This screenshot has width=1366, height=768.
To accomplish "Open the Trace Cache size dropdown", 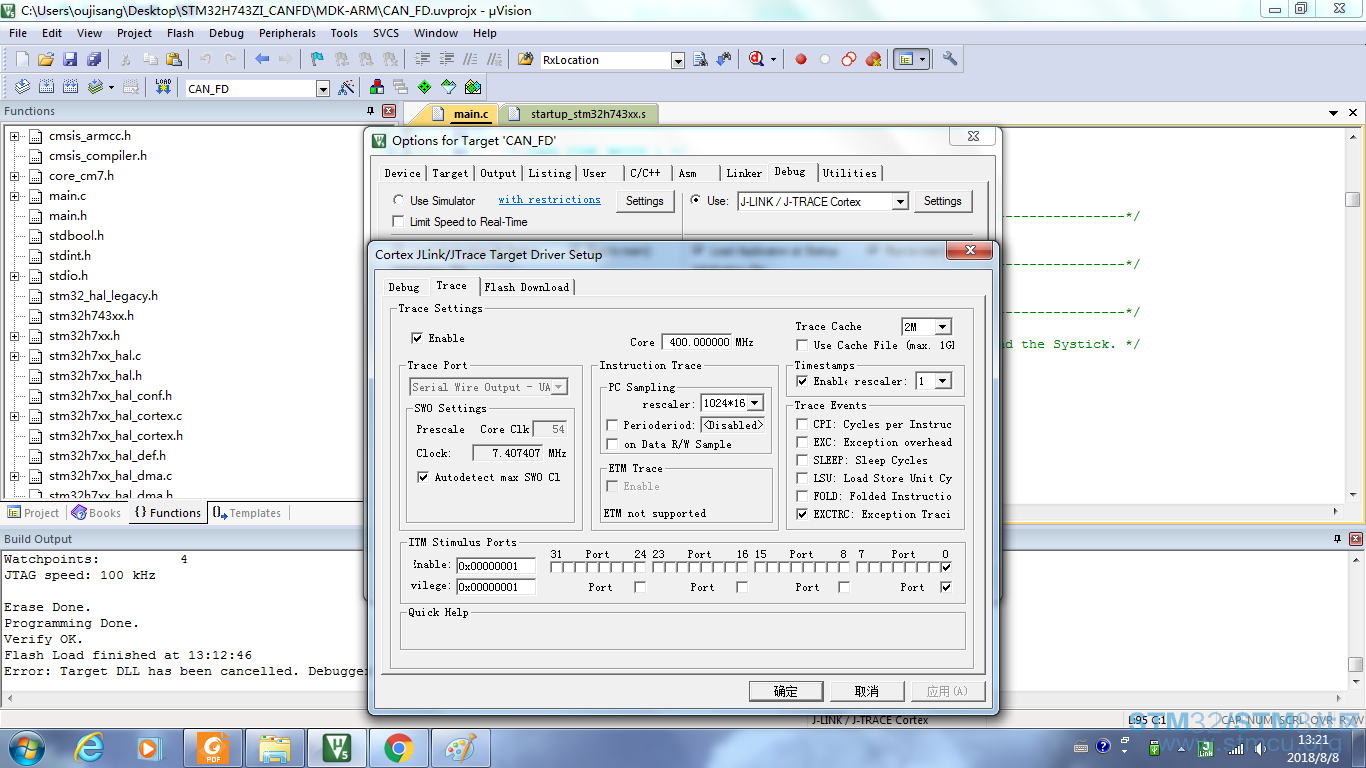I will (942, 327).
